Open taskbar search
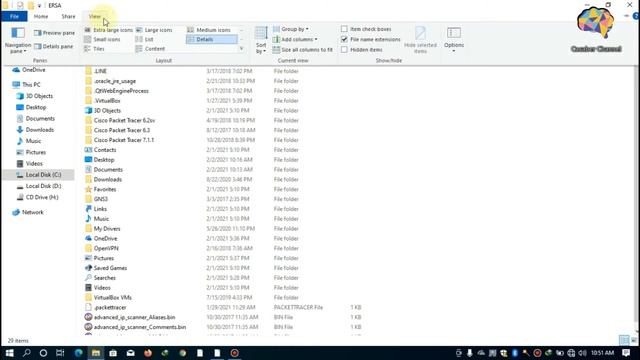The width and height of the screenshot is (640, 360). pyautogui.click(x=27, y=353)
